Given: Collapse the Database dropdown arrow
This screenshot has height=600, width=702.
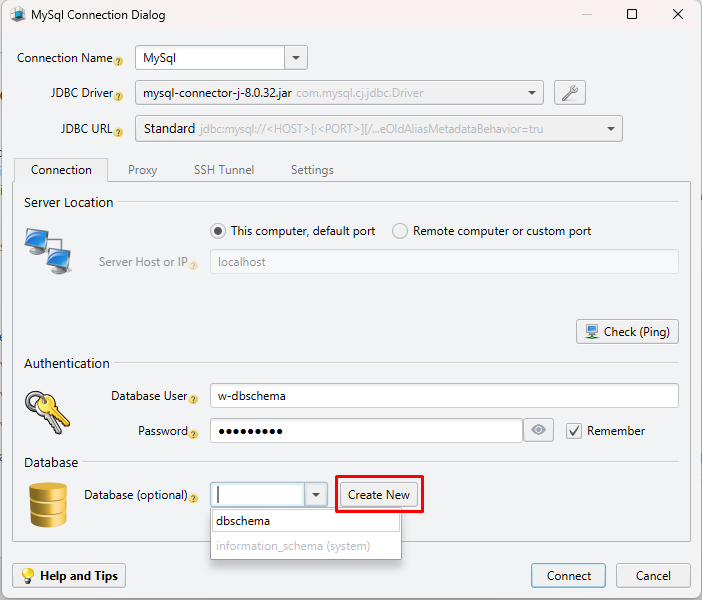Looking at the screenshot, I should click(316, 495).
